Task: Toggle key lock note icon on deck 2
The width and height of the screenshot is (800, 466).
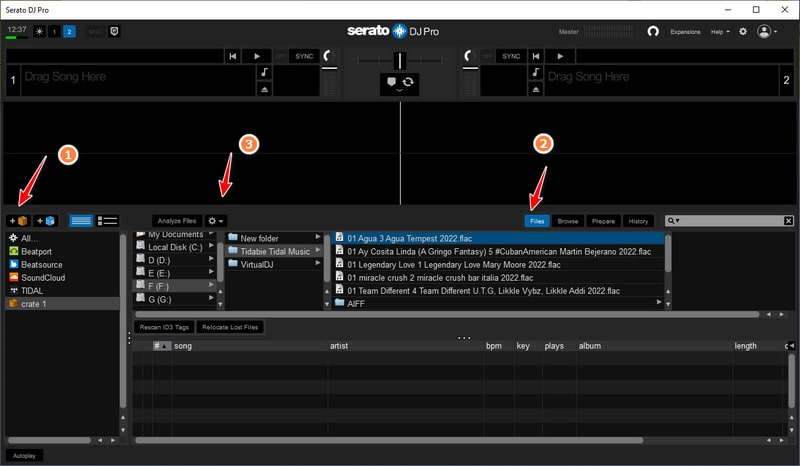Action: click(x=535, y=72)
